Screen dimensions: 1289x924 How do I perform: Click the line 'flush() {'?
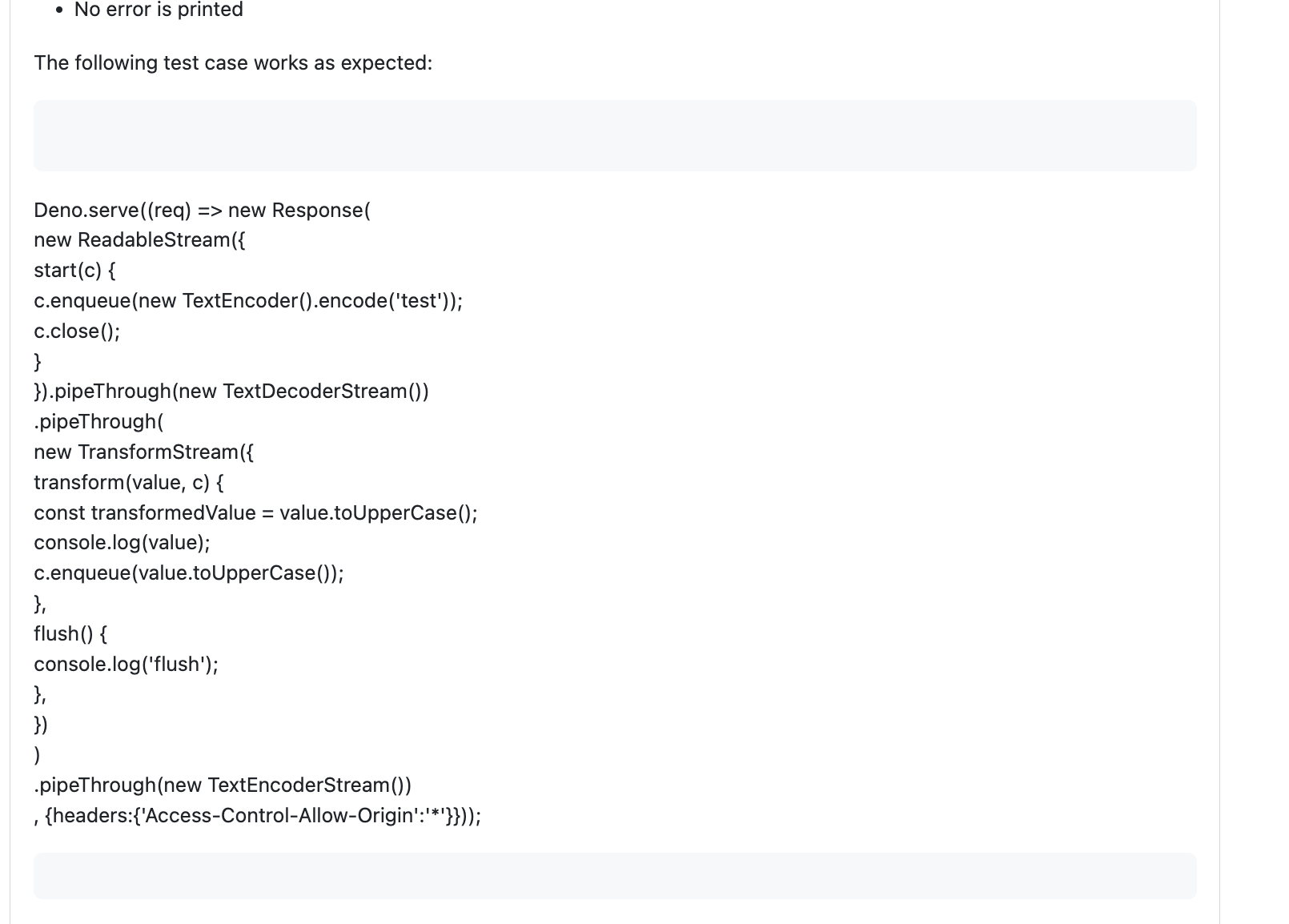click(71, 634)
